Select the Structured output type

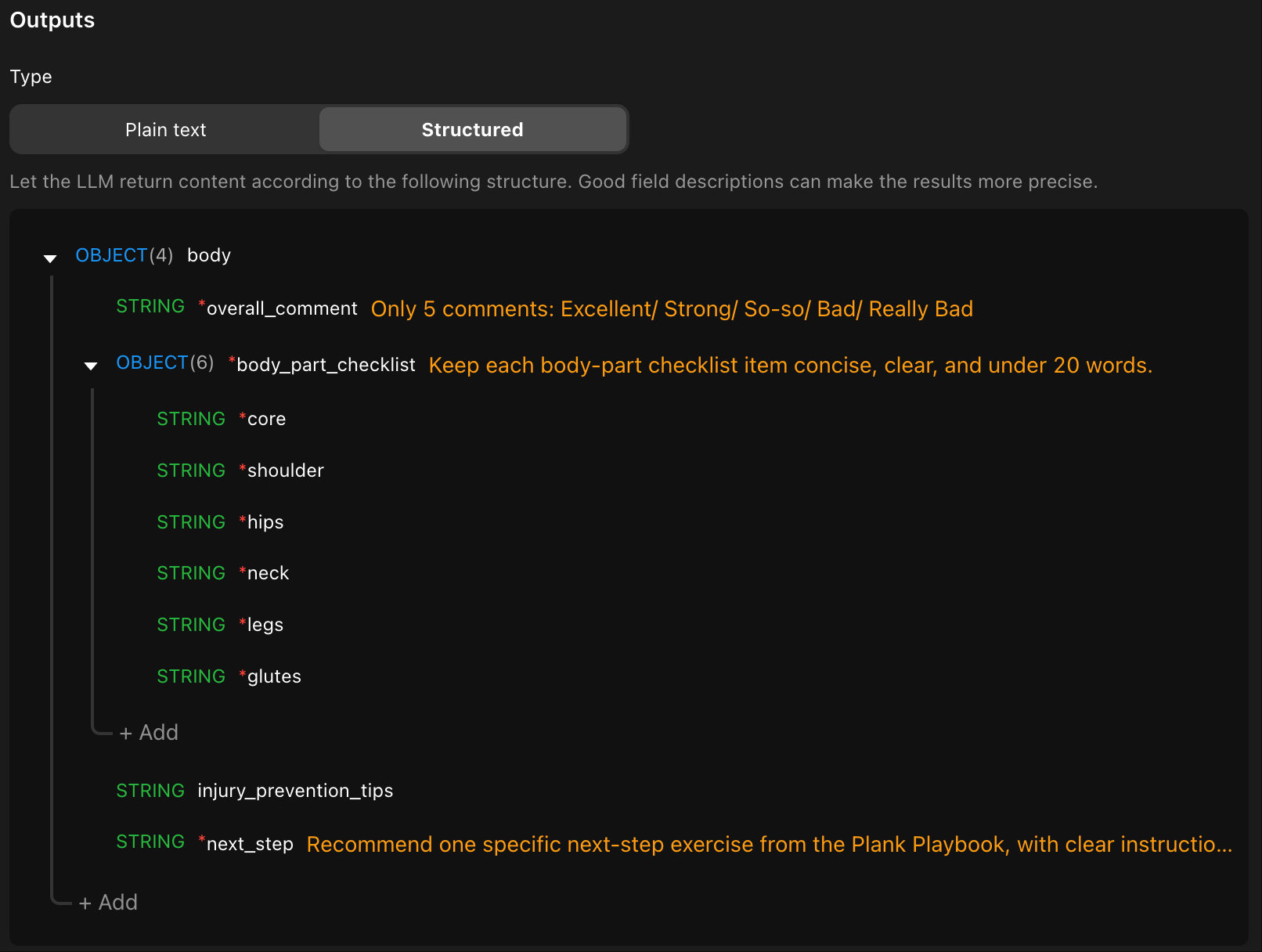472,130
